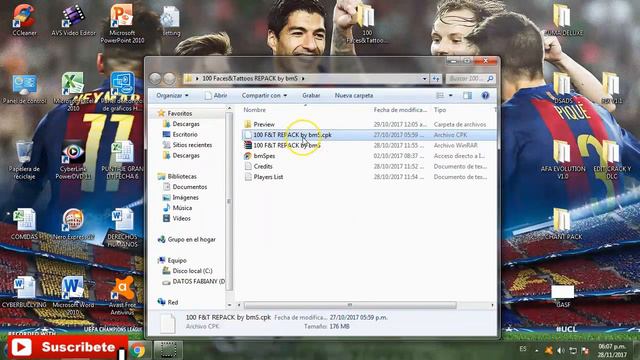Click the volume icon in system tray
This screenshot has width=640, height=360.
561,350
